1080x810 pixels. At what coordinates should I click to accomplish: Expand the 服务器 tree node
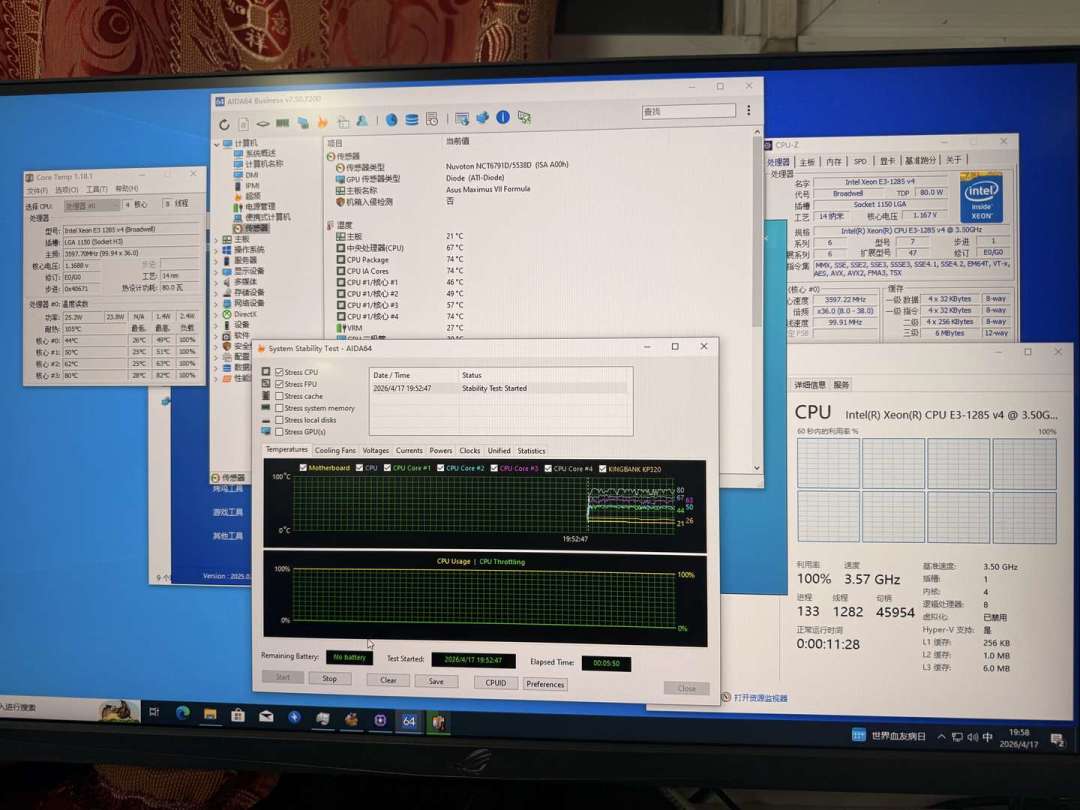click(217, 261)
